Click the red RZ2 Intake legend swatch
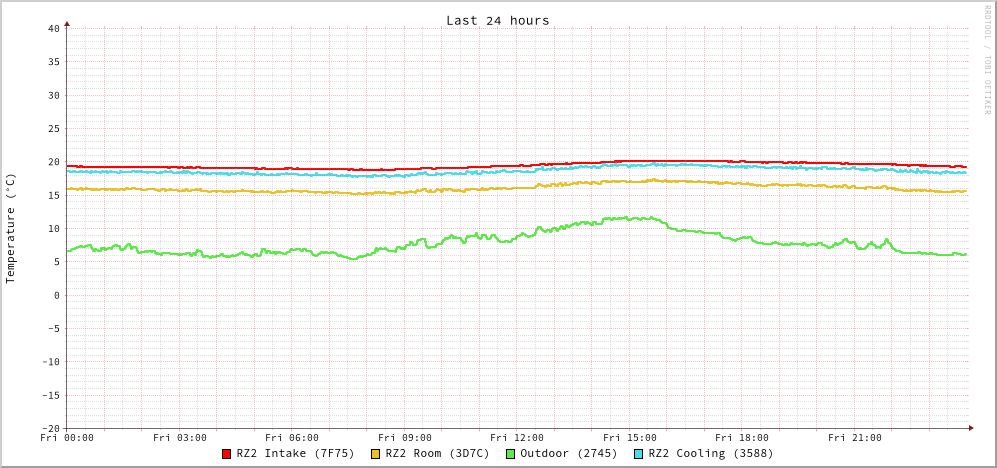 point(227,454)
